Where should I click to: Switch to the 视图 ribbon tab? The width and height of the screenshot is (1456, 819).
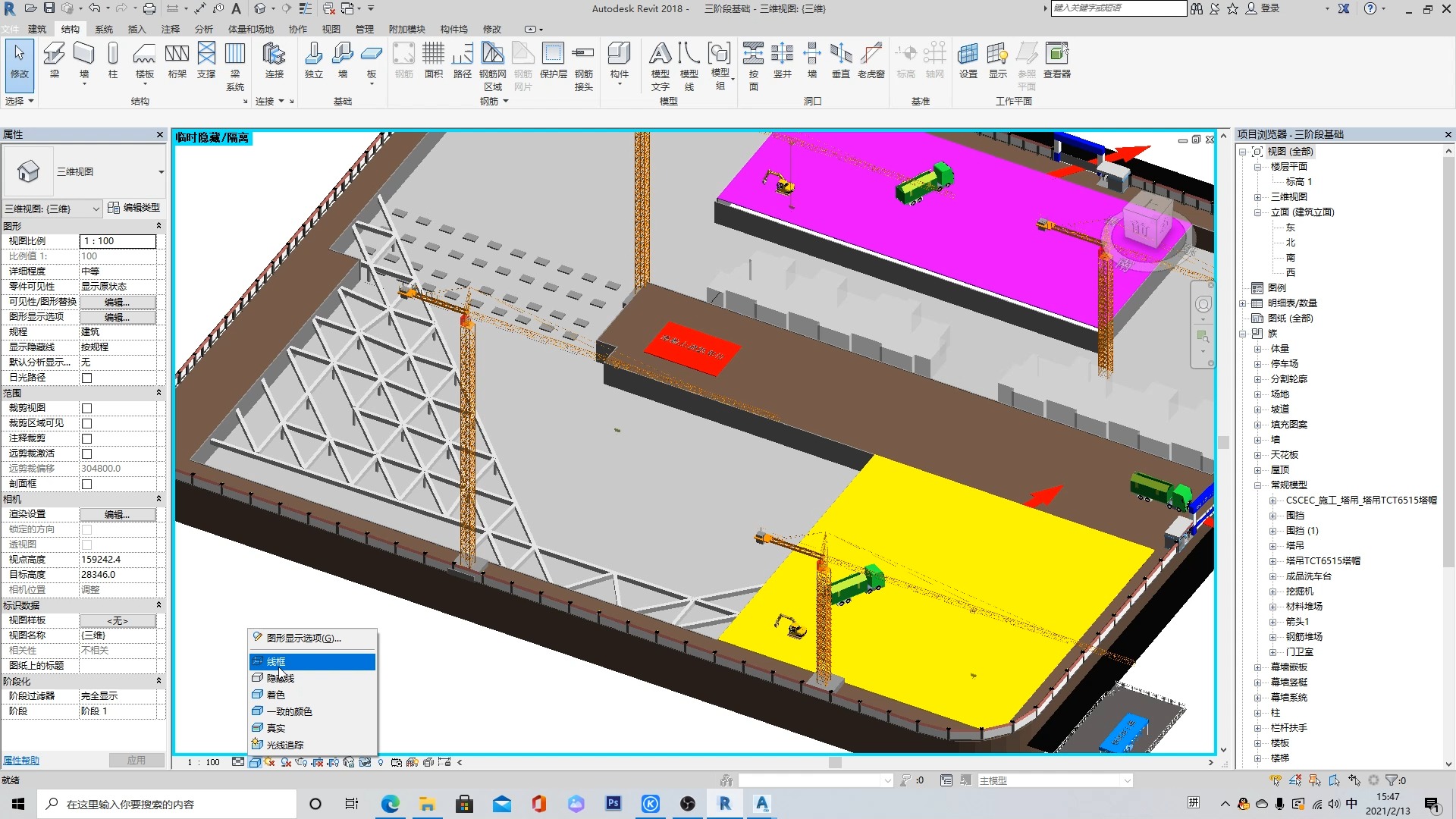[331, 29]
